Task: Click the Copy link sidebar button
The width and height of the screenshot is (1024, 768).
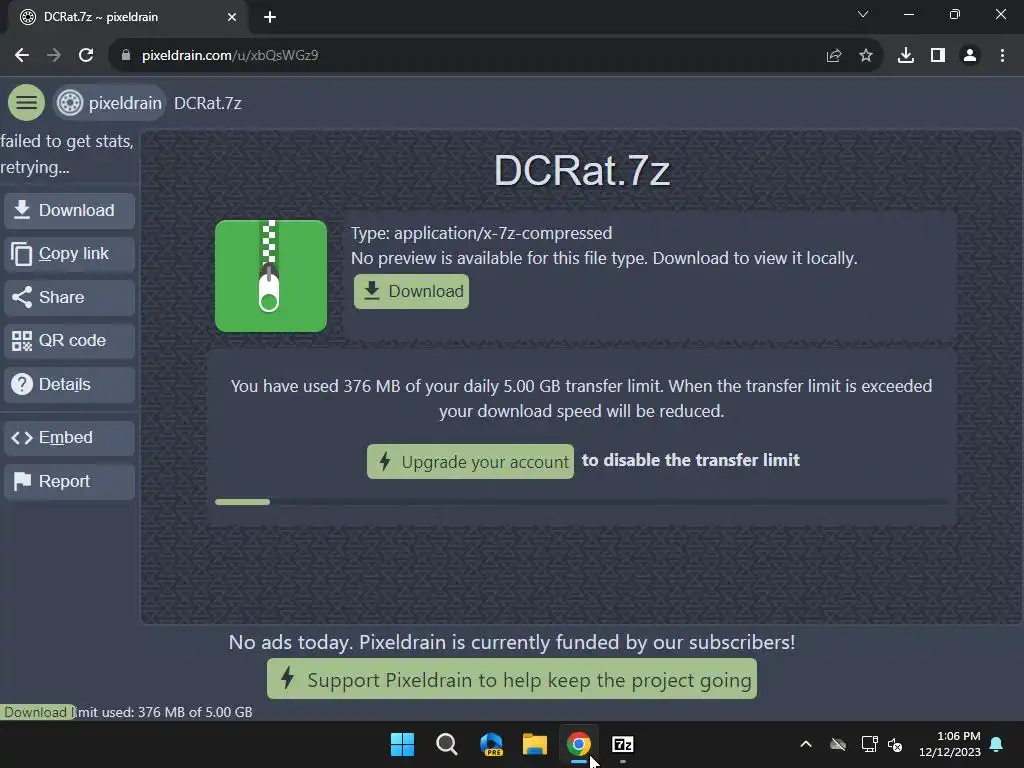Action: (x=69, y=253)
